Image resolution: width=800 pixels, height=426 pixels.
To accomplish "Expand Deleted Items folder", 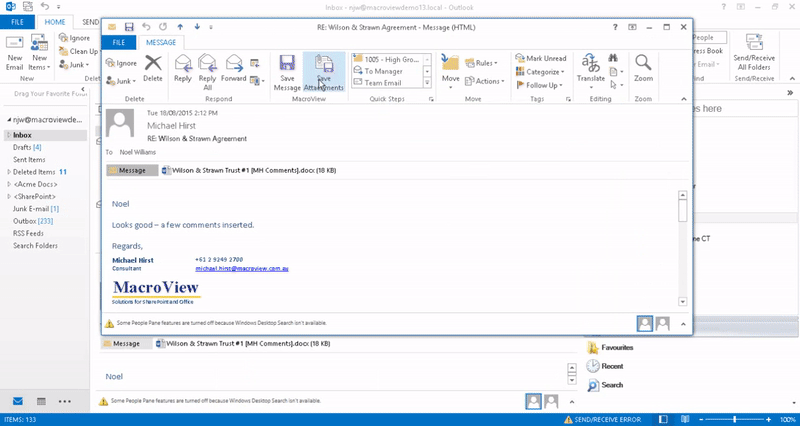I will [x=9, y=172].
